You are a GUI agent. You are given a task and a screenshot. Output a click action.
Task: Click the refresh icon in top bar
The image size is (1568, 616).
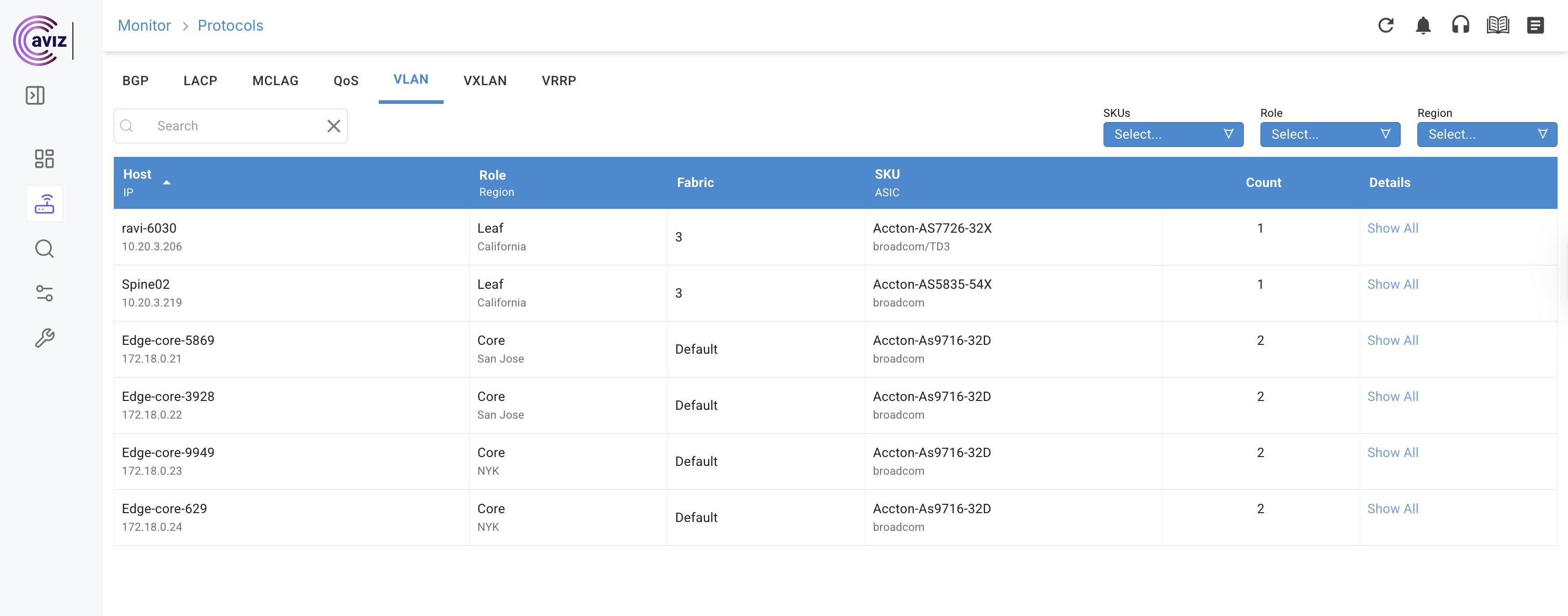tap(1386, 25)
